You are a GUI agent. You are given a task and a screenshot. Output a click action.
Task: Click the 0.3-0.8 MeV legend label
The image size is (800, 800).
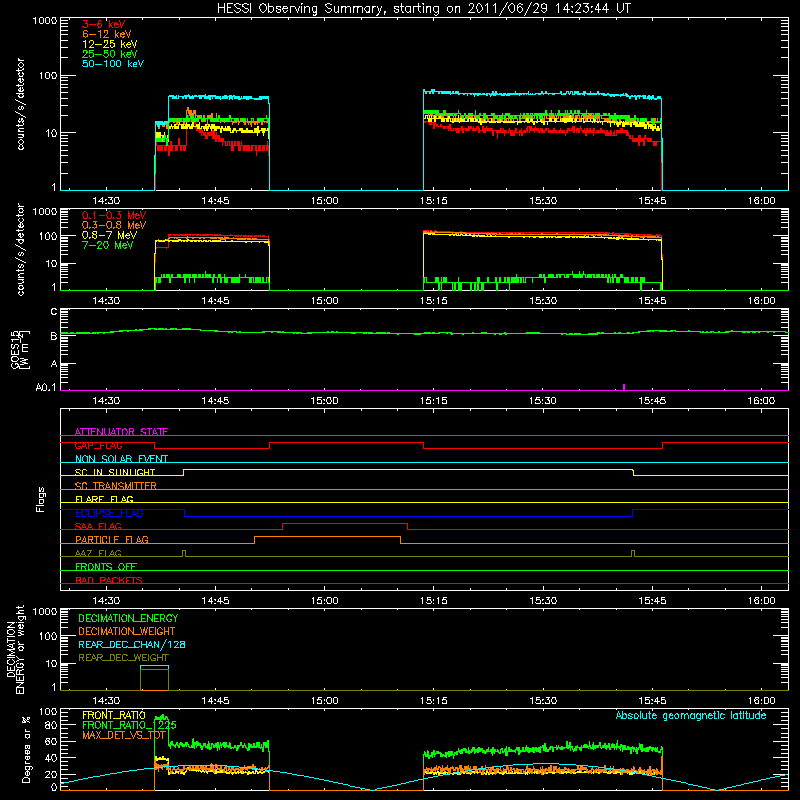[114, 225]
